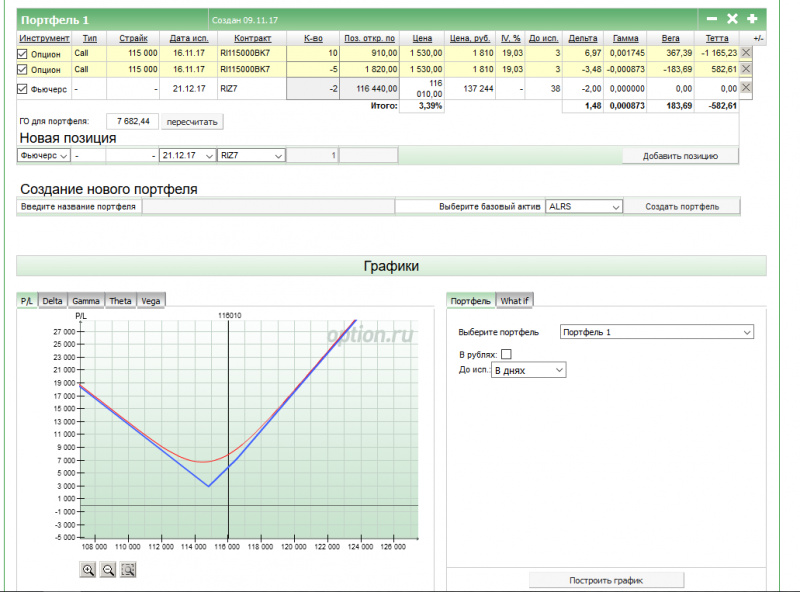Image resolution: width=800 pixels, height=592 pixels.
Task: Switch to the Gamma chart tab
Action: [x=85, y=300]
